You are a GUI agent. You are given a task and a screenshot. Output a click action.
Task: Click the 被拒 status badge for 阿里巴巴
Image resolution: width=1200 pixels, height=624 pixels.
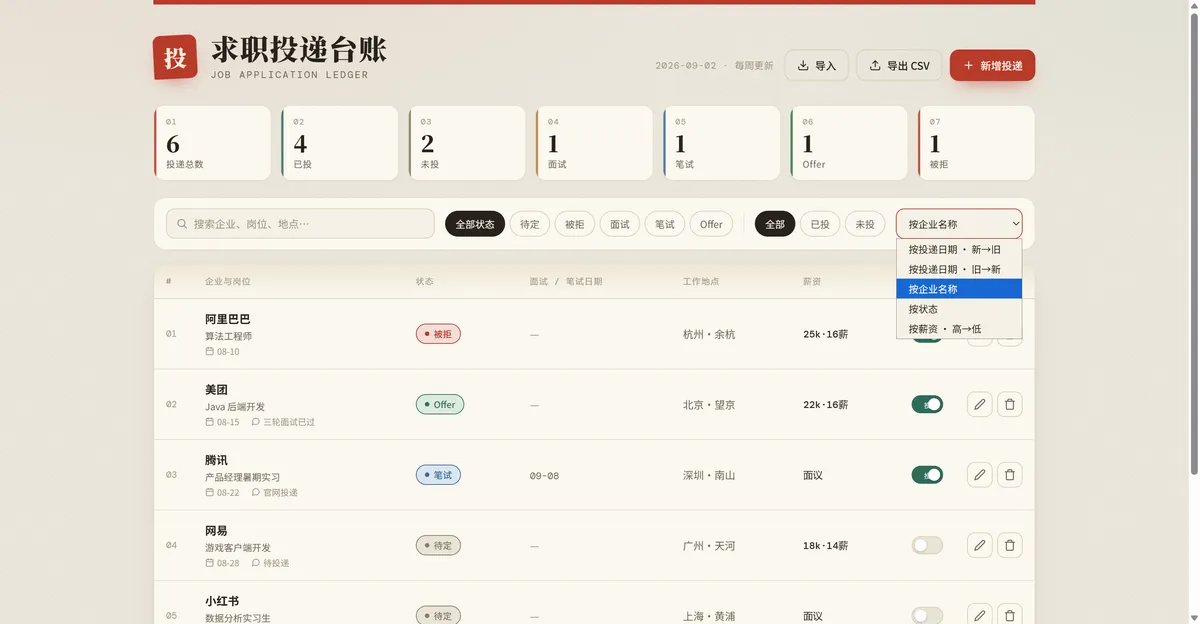pos(438,334)
